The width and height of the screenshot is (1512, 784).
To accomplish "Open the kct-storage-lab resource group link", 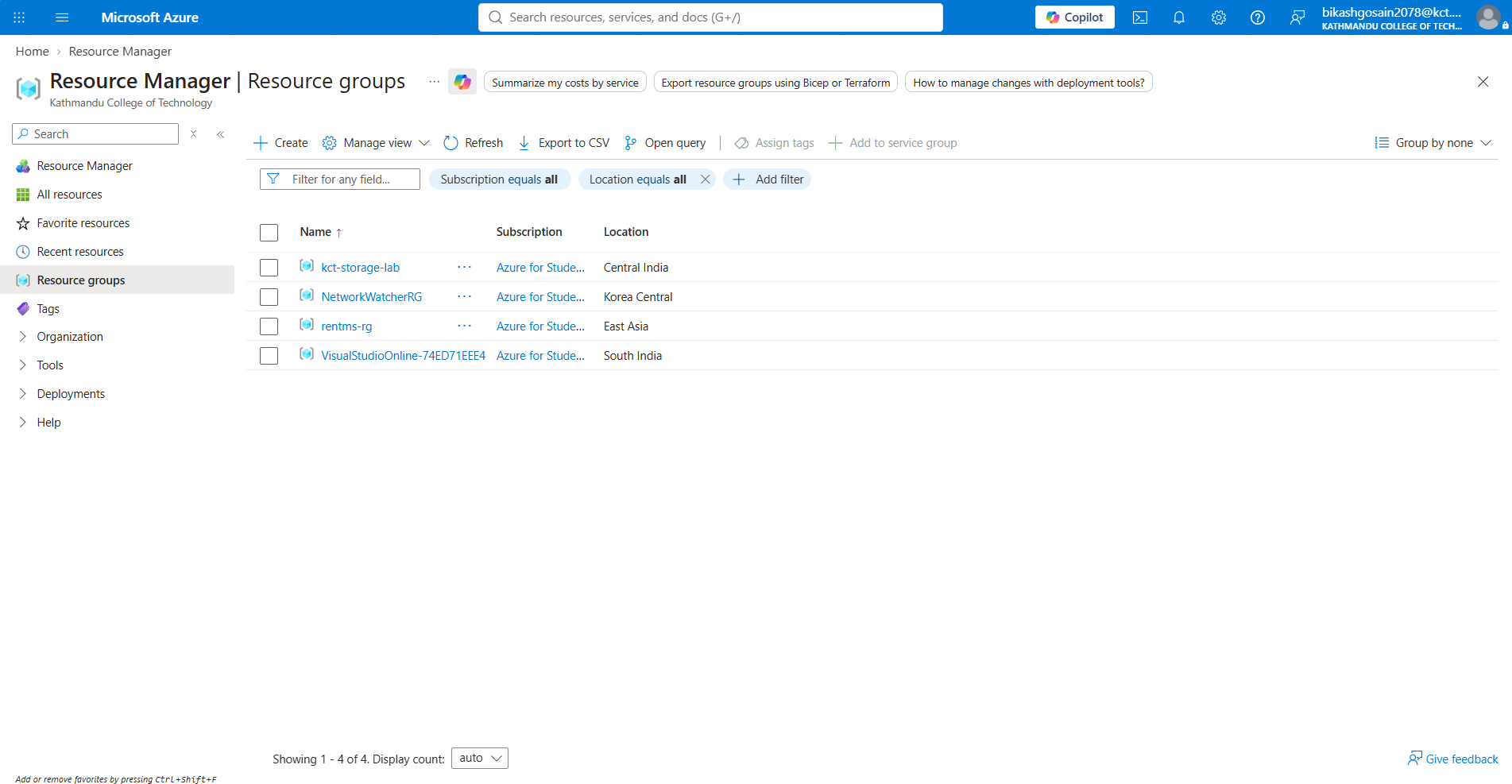I will pos(360,268).
